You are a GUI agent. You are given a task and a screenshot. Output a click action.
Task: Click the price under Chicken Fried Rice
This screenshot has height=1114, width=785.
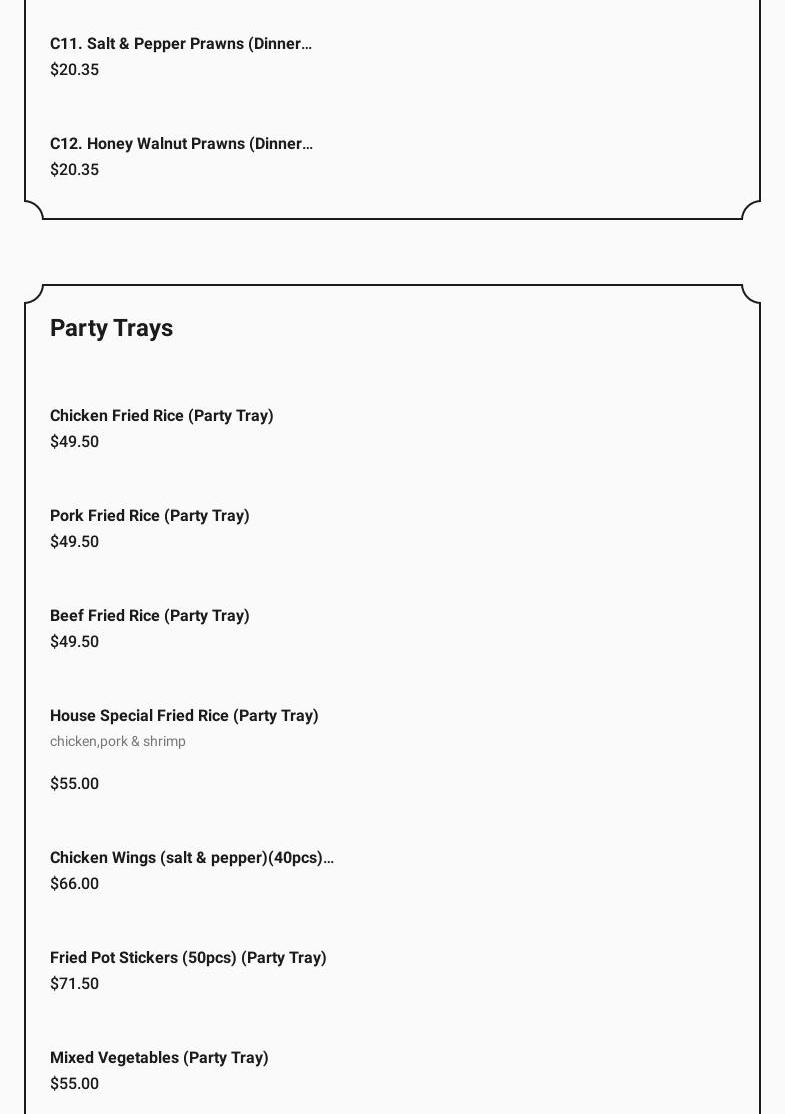pyautogui.click(x=75, y=442)
